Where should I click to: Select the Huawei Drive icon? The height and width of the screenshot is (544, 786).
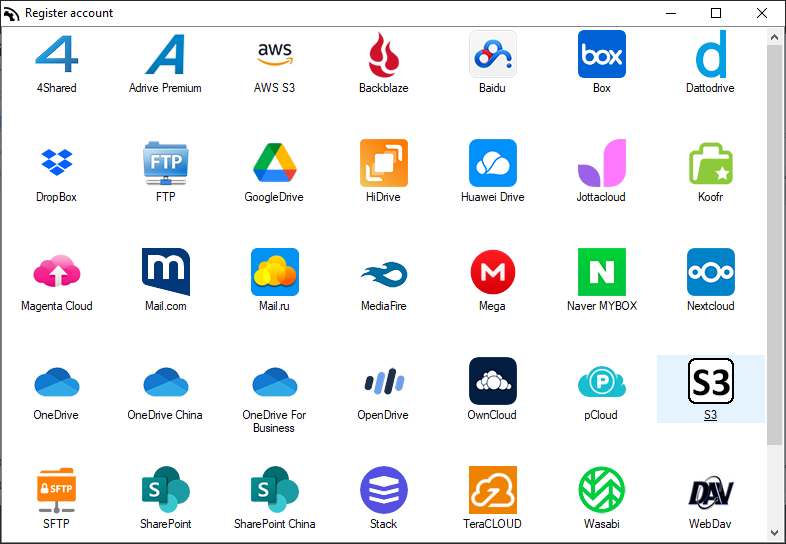point(493,163)
